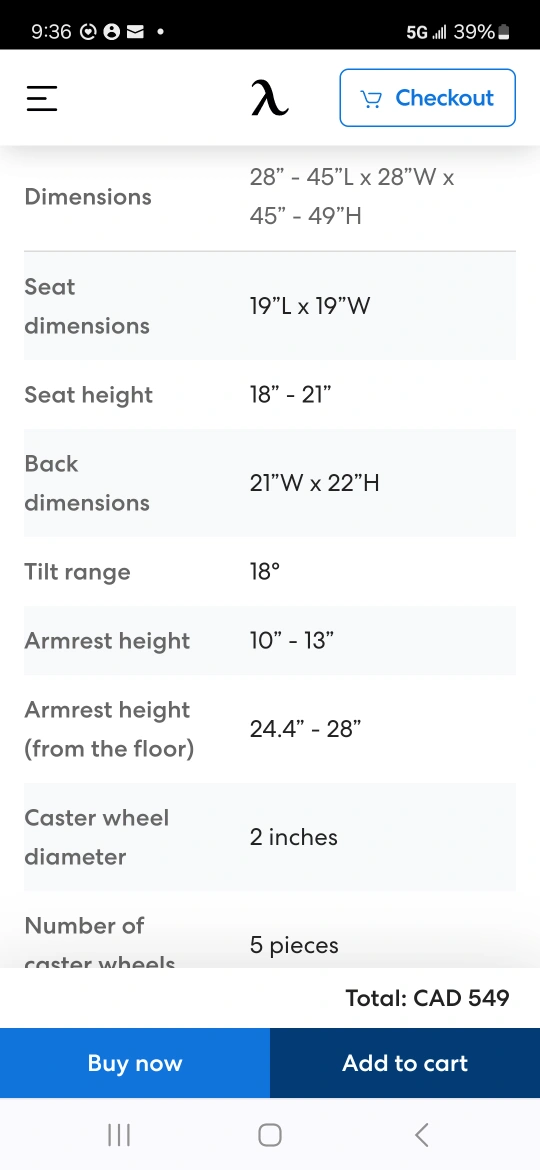Screen dimensions: 540x1170
Task: Tap the Add to cart button
Action: point(405,1063)
